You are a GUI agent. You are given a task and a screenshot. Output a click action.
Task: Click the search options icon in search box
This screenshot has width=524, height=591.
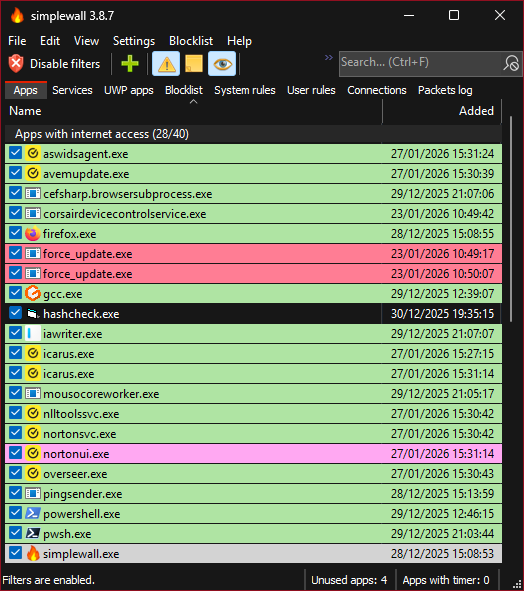[511, 63]
